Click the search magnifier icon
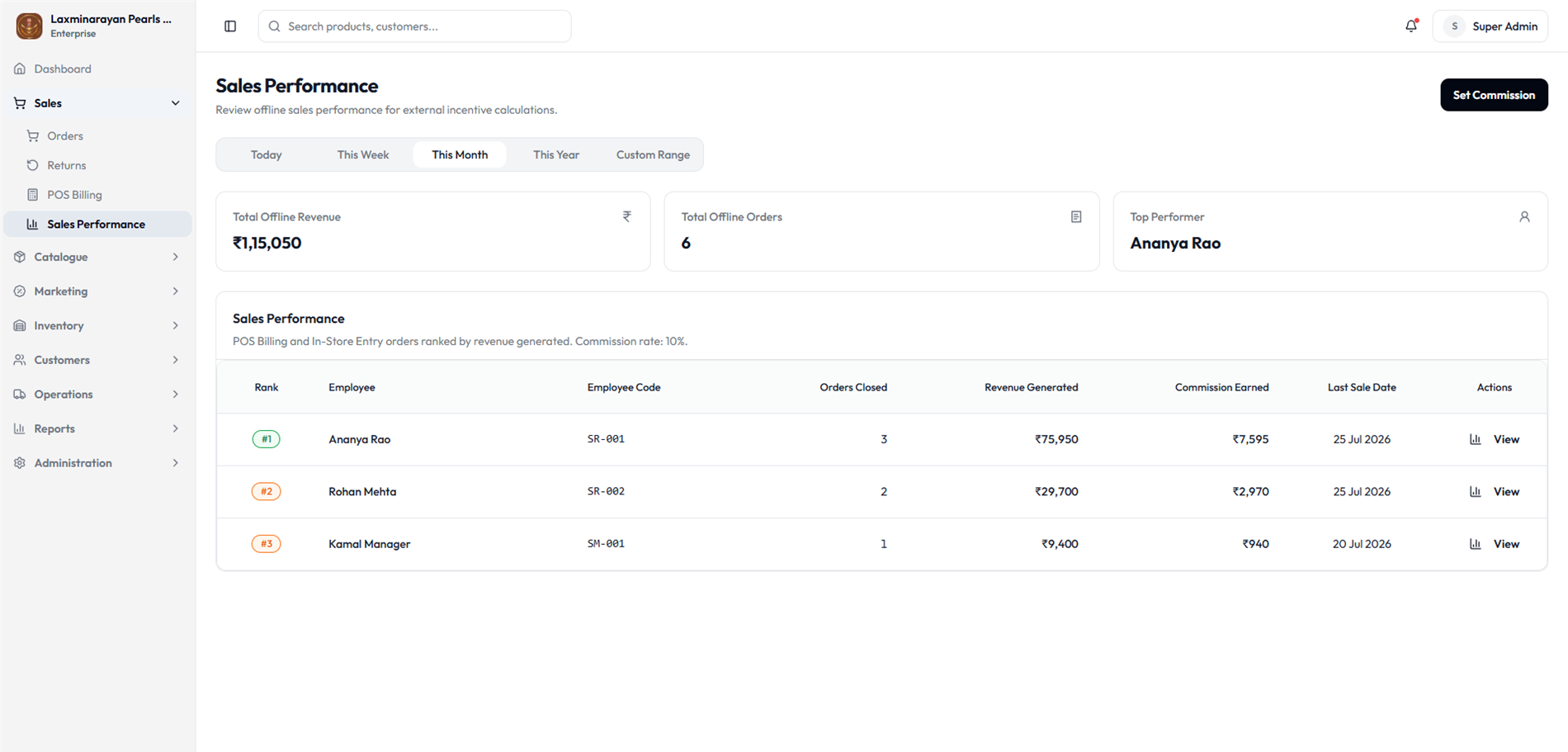This screenshot has width=1568, height=752. (275, 26)
